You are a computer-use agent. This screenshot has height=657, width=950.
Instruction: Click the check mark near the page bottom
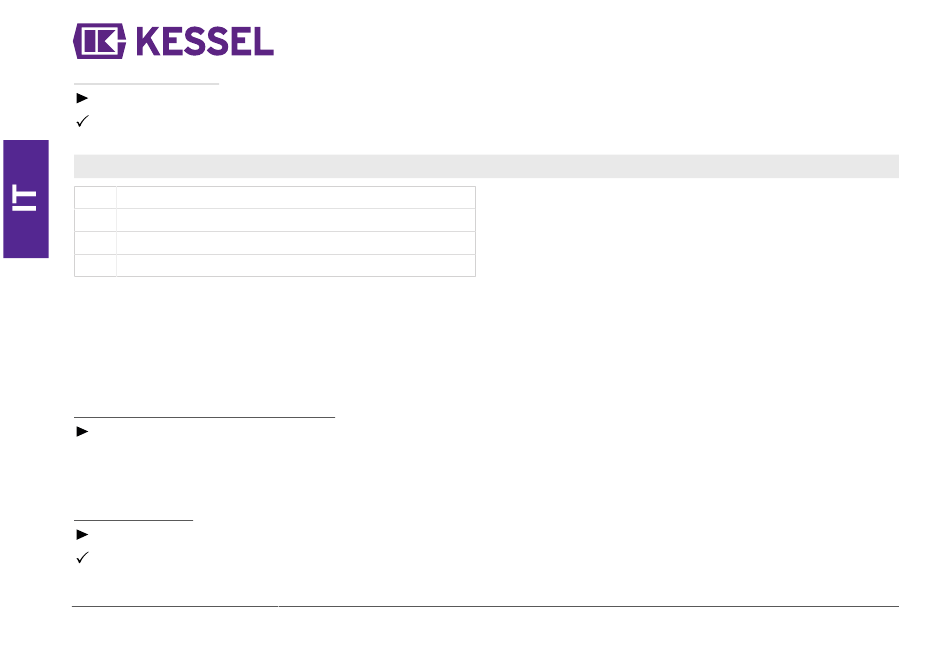[x=83, y=558]
